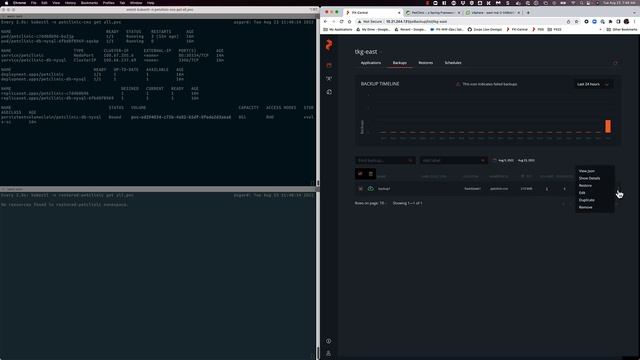Click the date range Aug 5 to Aug 23
Viewport: 640px width, 360px height.
point(516,160)
